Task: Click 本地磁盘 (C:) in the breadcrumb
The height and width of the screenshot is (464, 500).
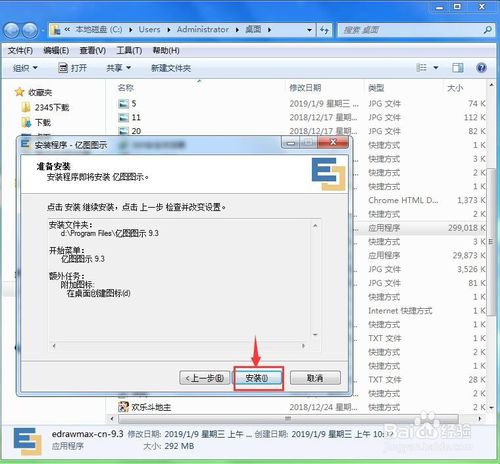Action: 99,30
